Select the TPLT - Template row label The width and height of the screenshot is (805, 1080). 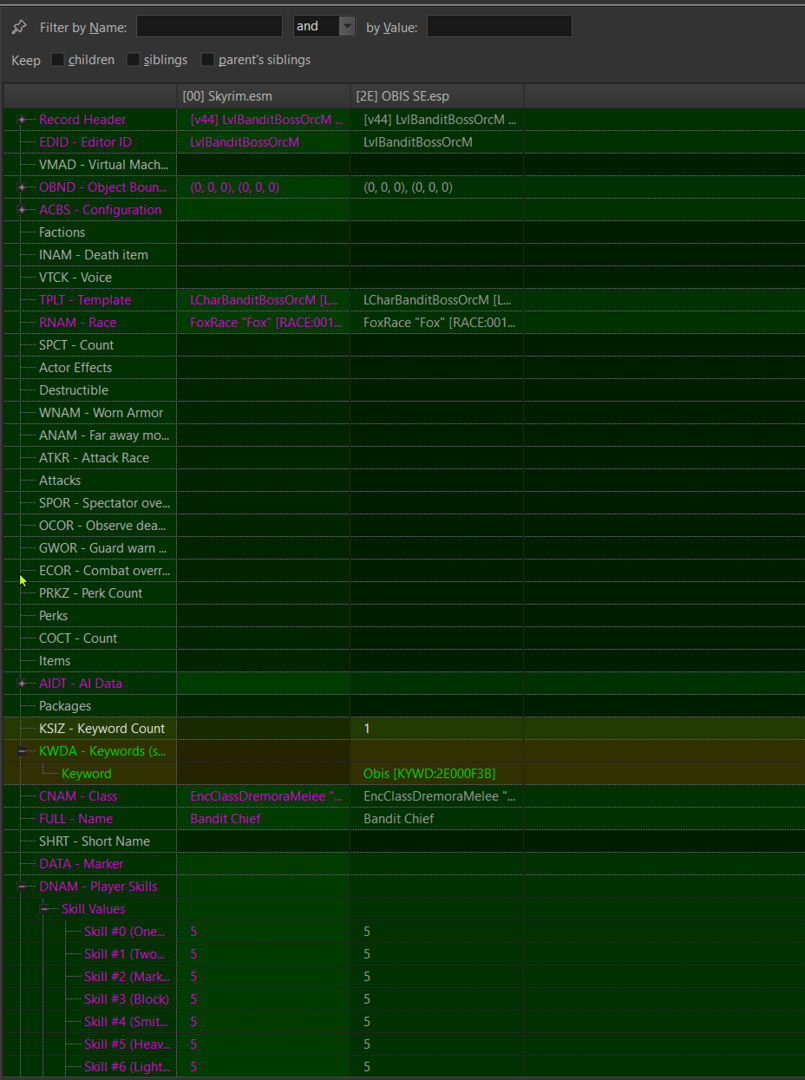click(85, 300)
